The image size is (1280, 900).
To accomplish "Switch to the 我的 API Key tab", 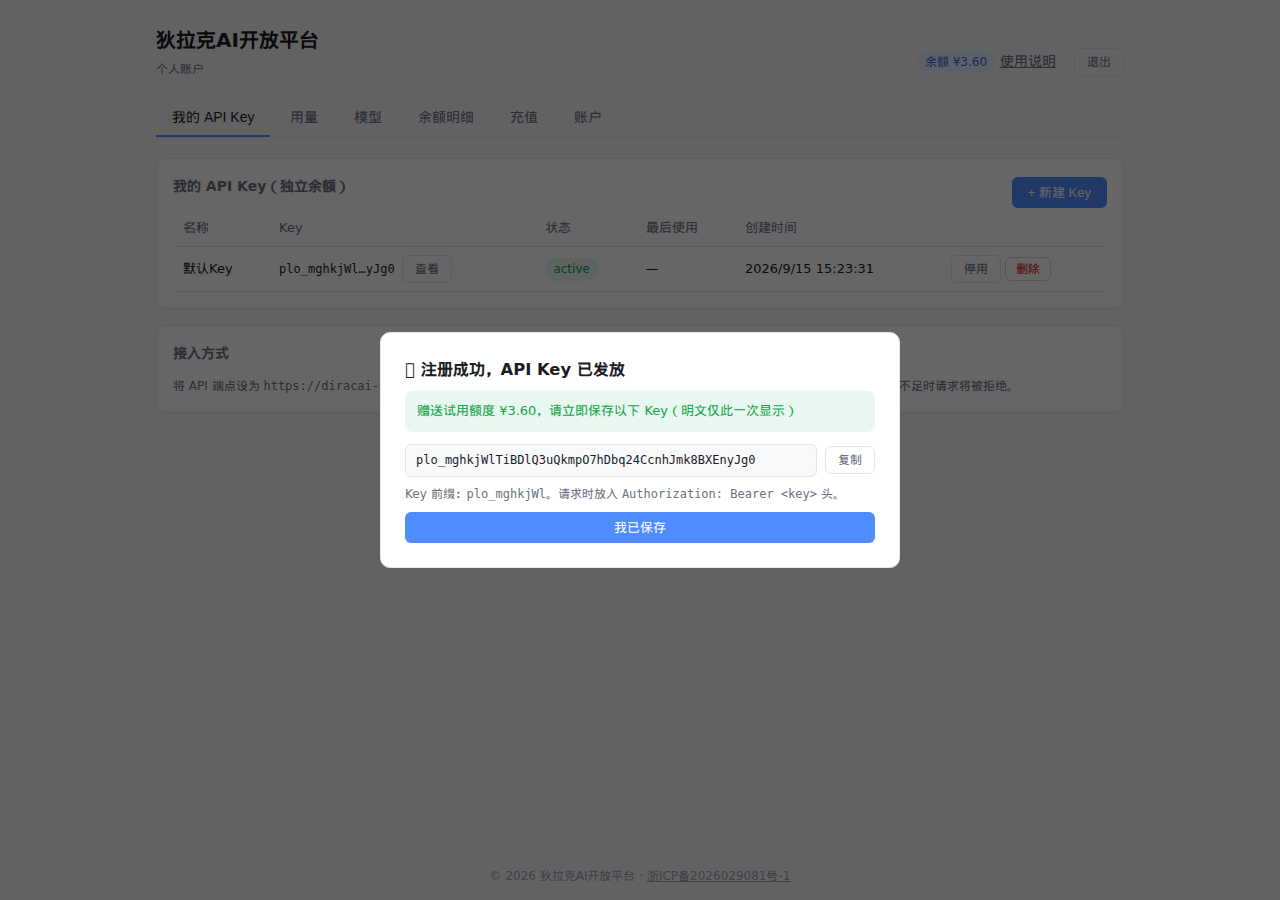I will [x=213, y=117].
